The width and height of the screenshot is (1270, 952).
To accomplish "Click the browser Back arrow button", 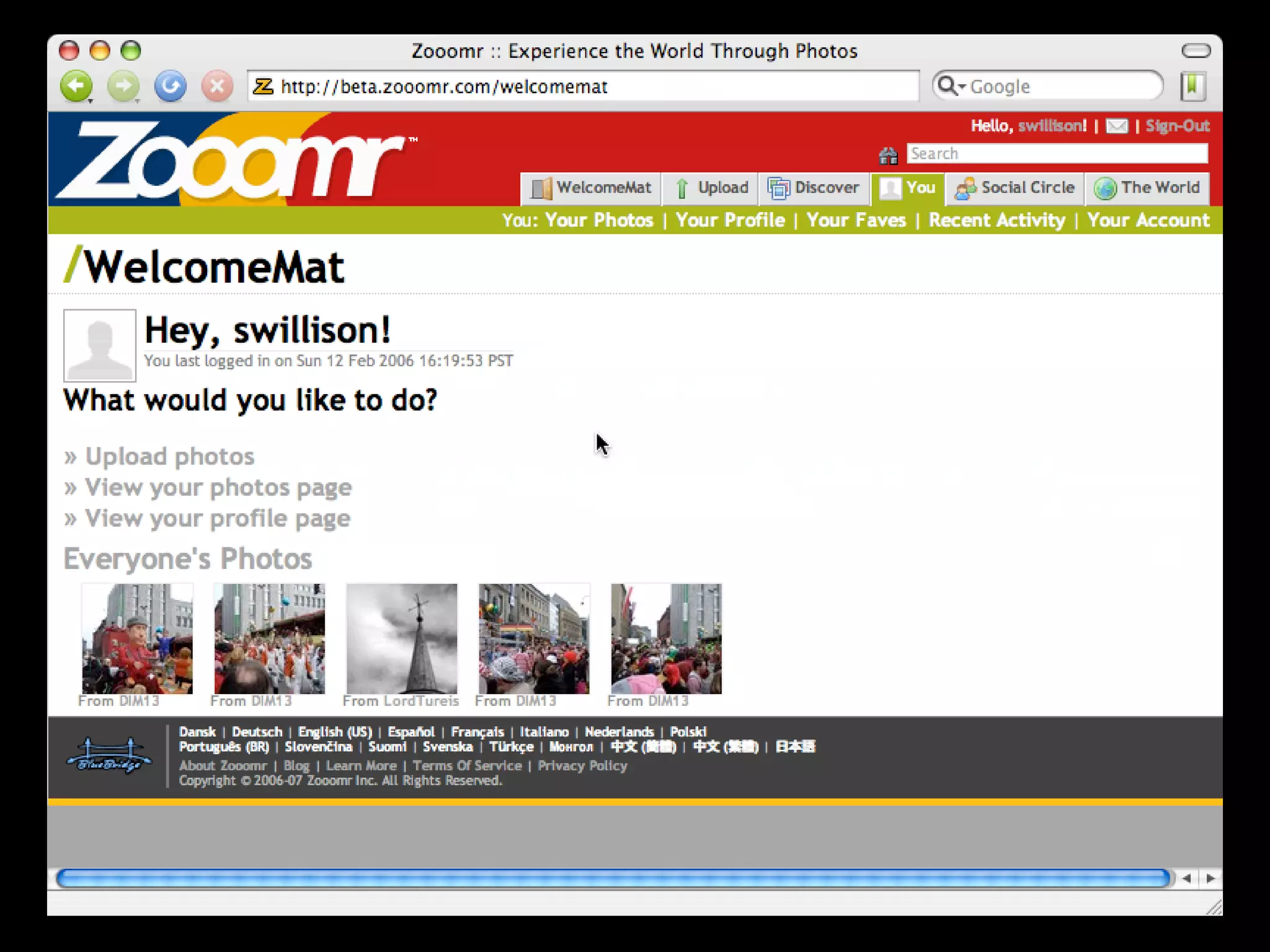I will pos(76,86).
